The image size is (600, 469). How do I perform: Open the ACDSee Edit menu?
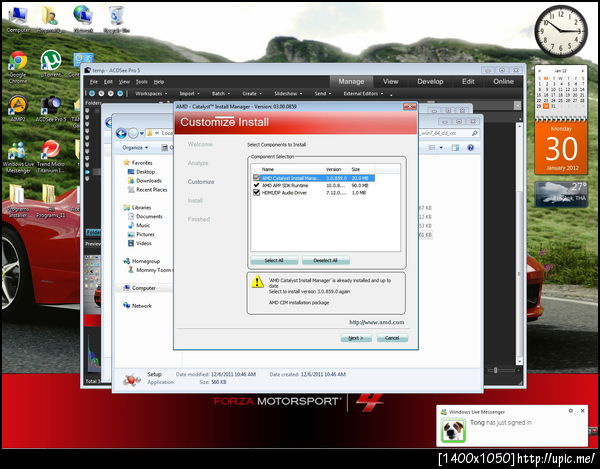pyautogui.click(x=108, y=82)
